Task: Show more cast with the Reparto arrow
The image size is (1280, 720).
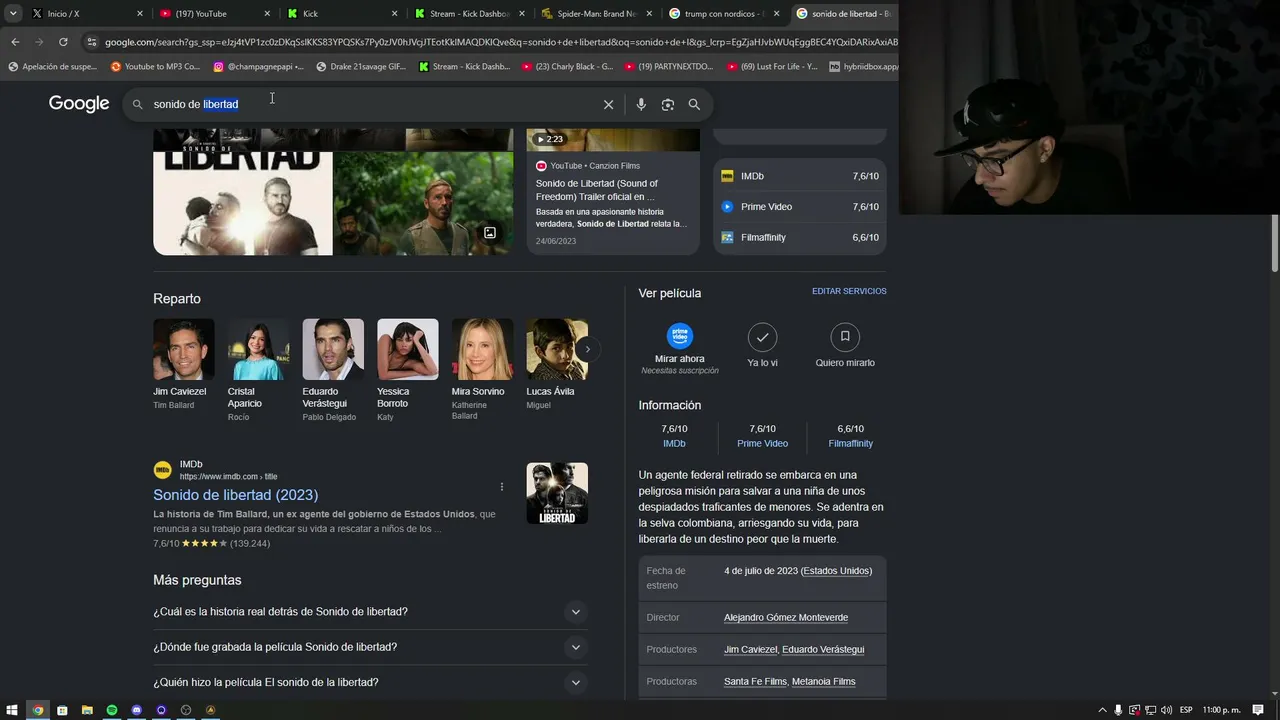Action: [588, 349]
